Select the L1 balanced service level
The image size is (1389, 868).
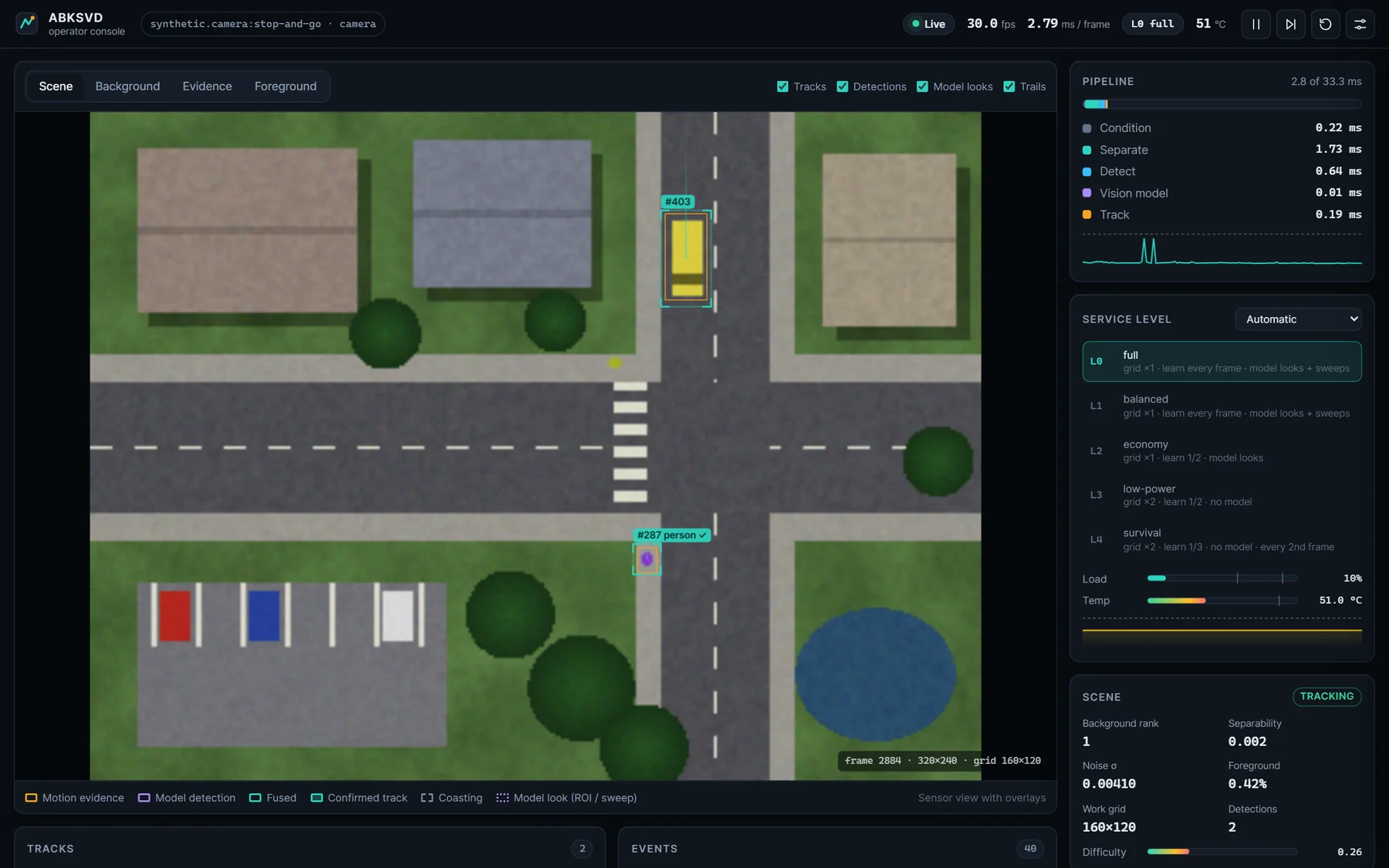pos(1222,406)
